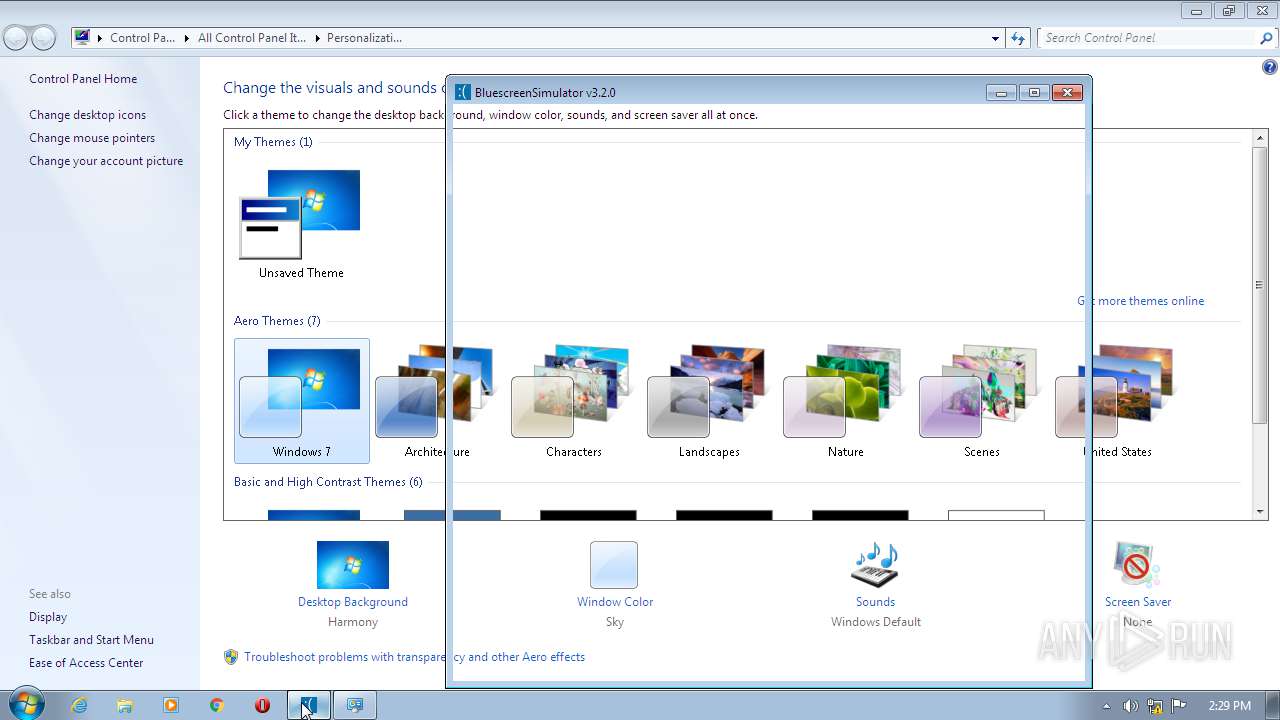Click the Sounds link text
This screenshot has width=1280, height=720.
tap(875, 602)
